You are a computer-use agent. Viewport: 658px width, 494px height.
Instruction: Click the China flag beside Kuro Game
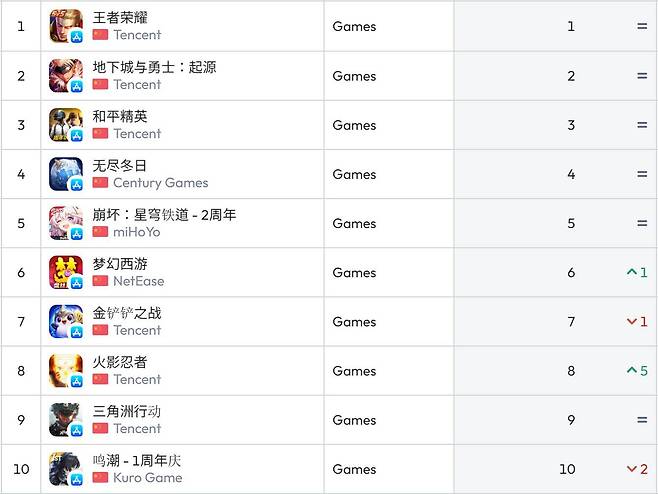(x=100, y=478)
